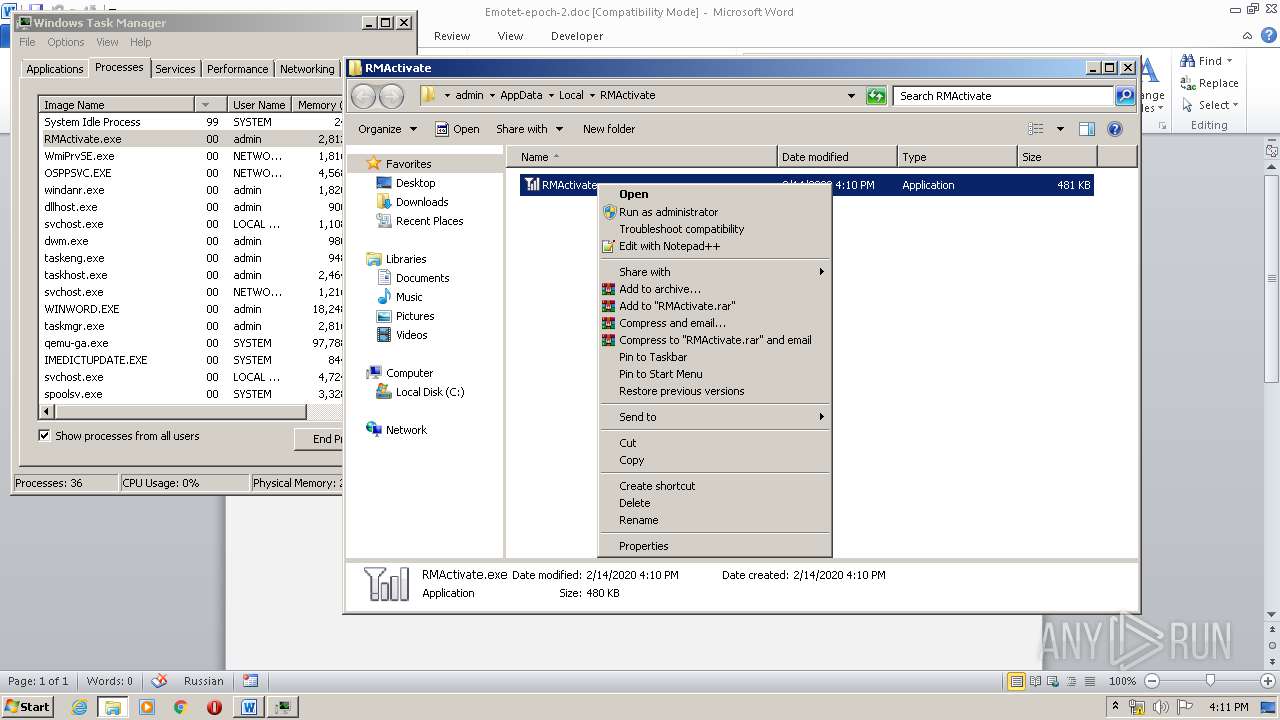Switch to Task Manager Performance tab
Image resolution: width=1280 pixels, height=720 pixels.
pyautogui.click(x=237, y=69)
